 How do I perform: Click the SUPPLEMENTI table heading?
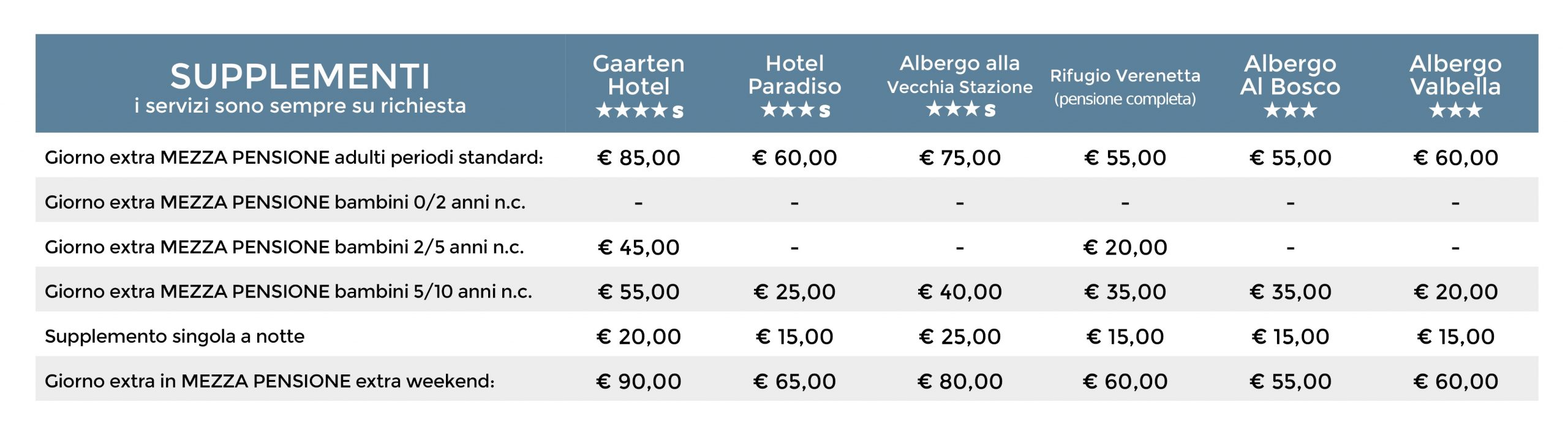coord(300,76)
